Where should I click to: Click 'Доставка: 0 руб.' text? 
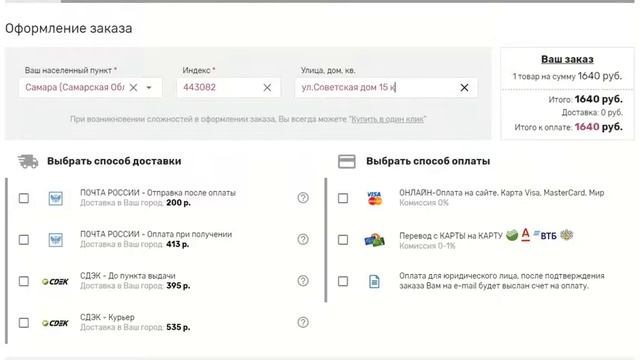[x=592, y=112]
